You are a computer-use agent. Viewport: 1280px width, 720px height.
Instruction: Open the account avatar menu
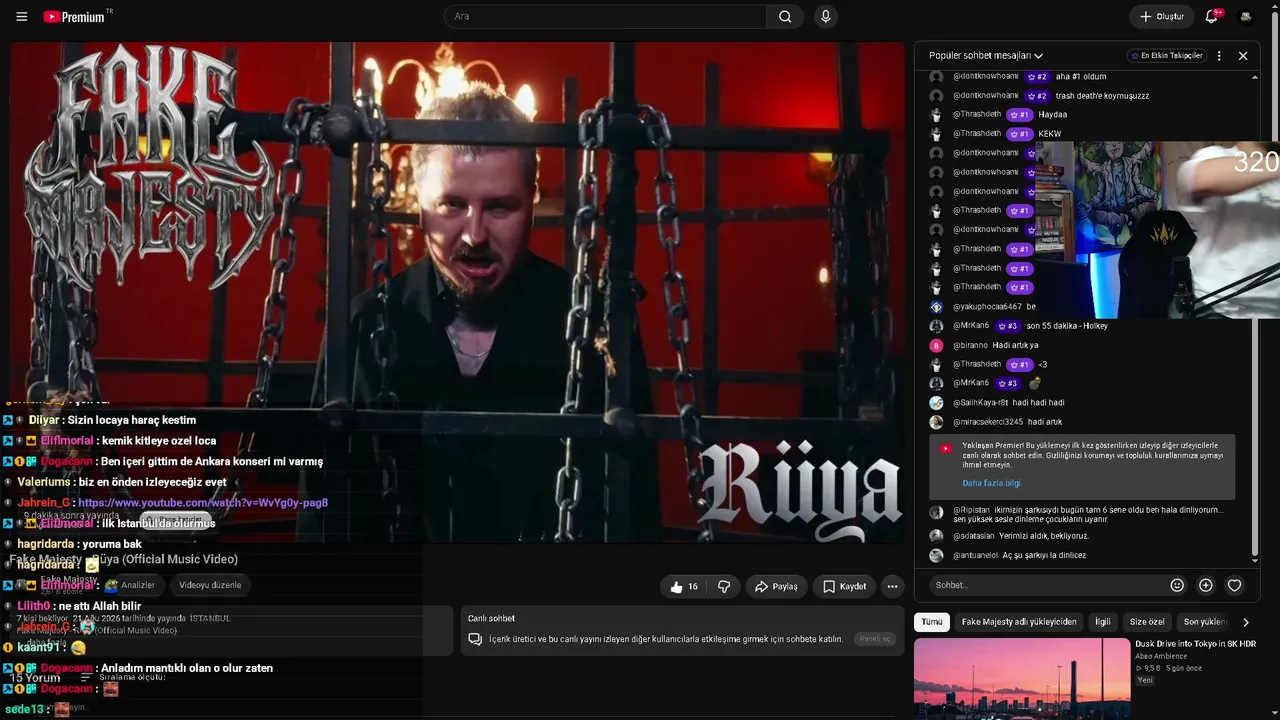[1246, 17]
